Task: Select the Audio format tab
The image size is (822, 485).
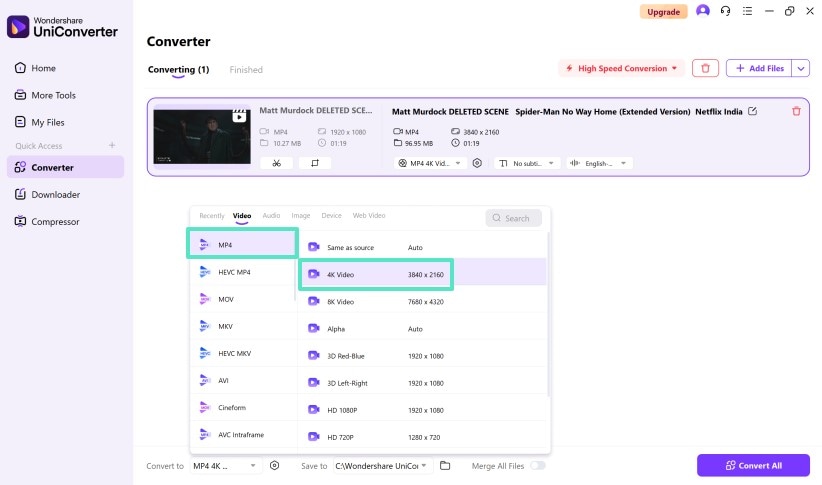Action: [271, 215]
